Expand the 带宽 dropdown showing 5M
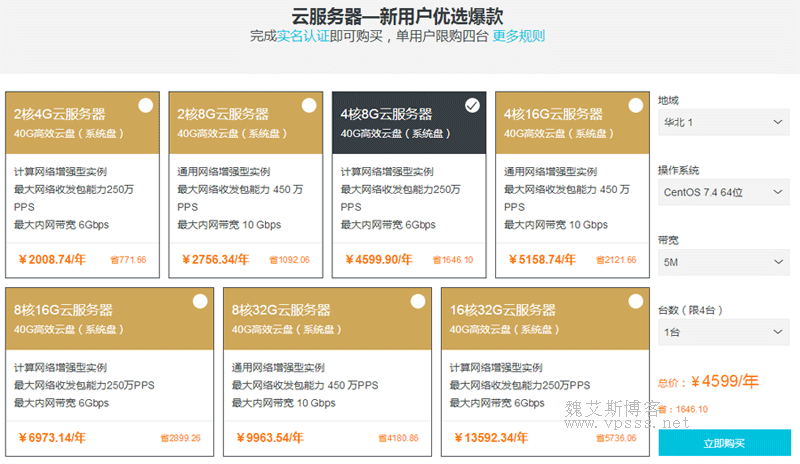The image size is (800, 464). [723, 262]
